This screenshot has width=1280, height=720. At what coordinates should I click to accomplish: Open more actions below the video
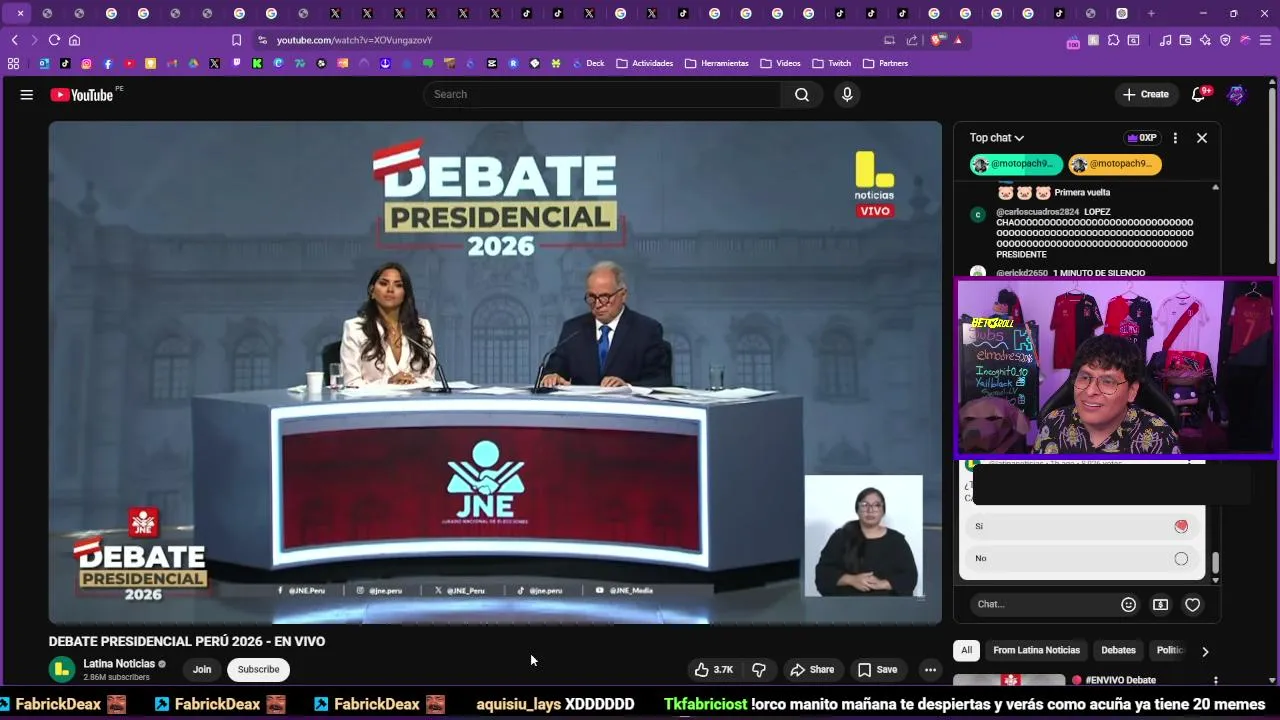930,670
